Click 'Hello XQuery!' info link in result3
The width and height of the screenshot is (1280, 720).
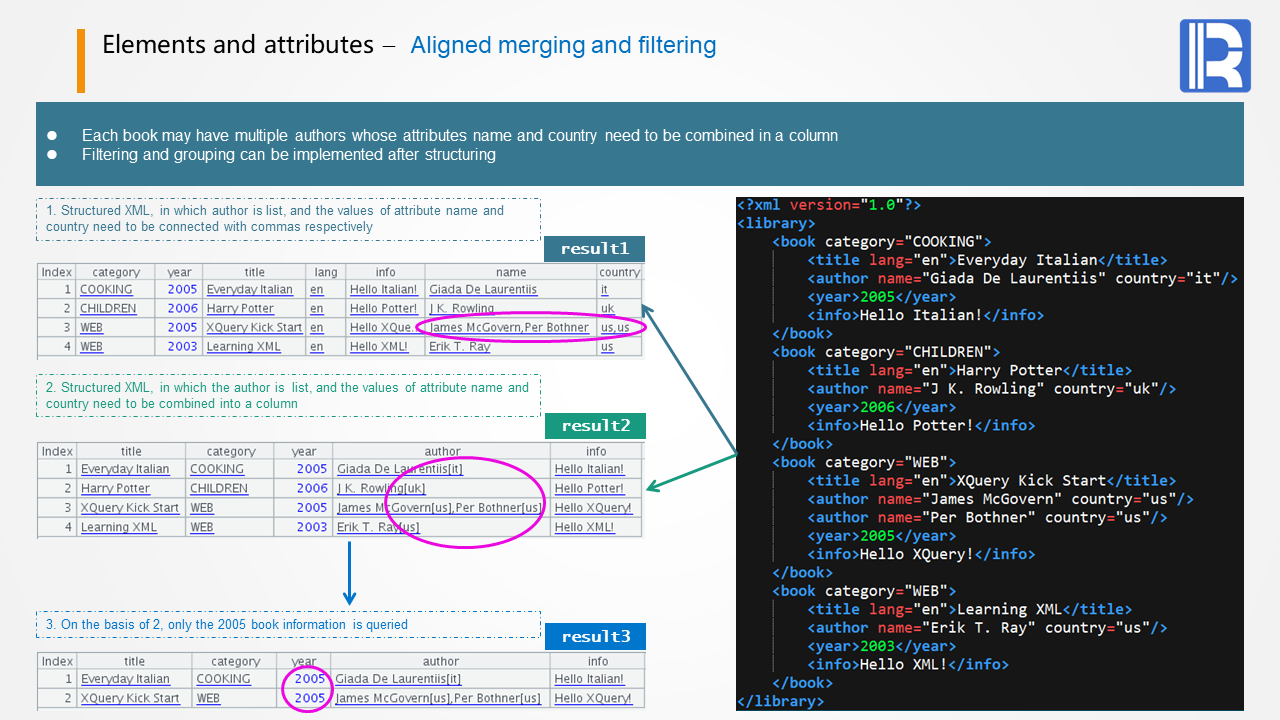point(593,698)
